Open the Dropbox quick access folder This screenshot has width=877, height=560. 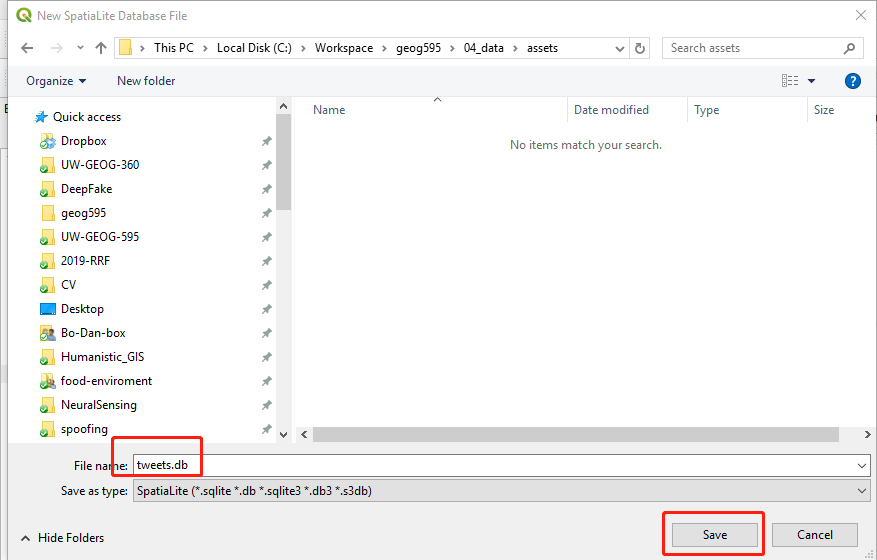pos(83,141)
